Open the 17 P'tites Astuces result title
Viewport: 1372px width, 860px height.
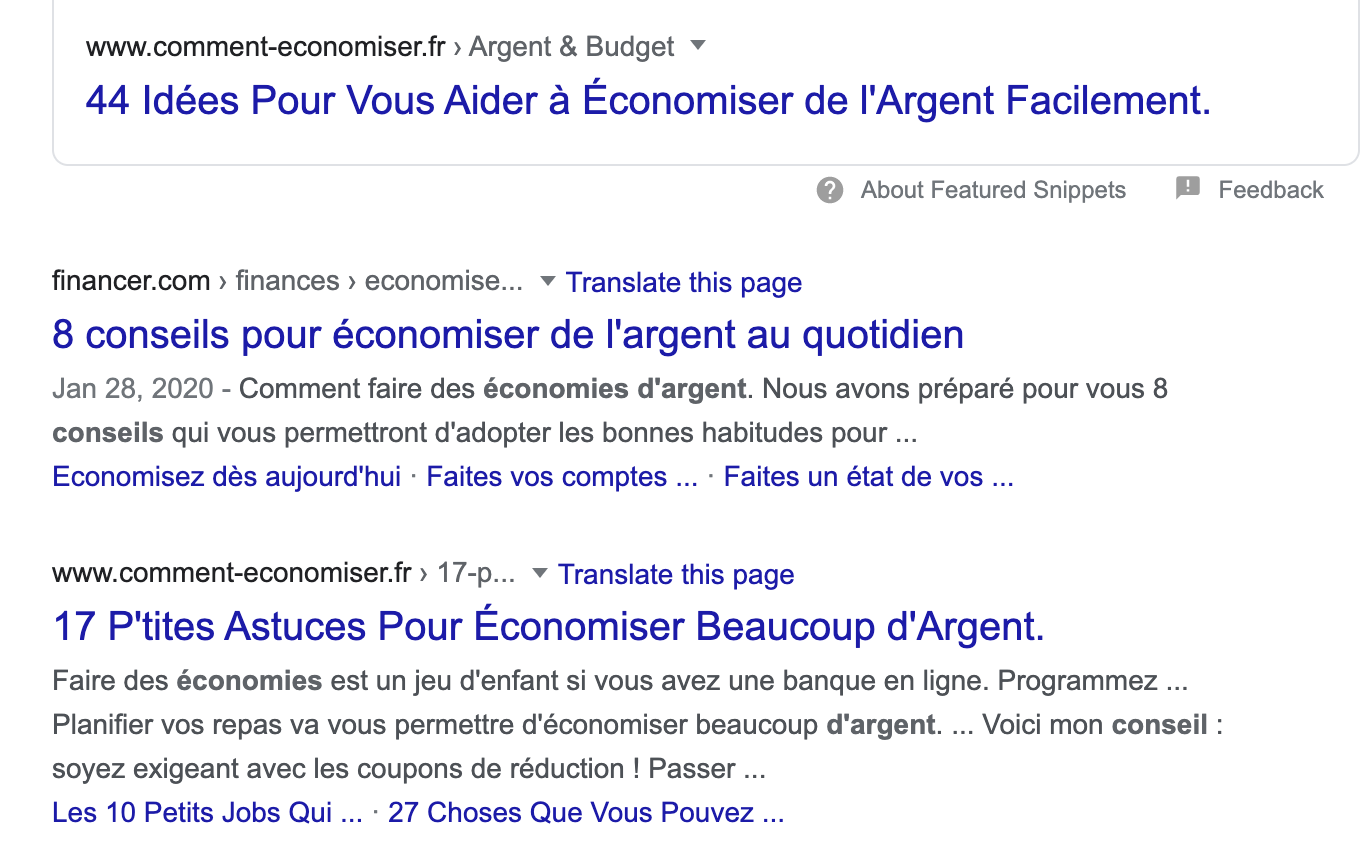tap(548, 627)
